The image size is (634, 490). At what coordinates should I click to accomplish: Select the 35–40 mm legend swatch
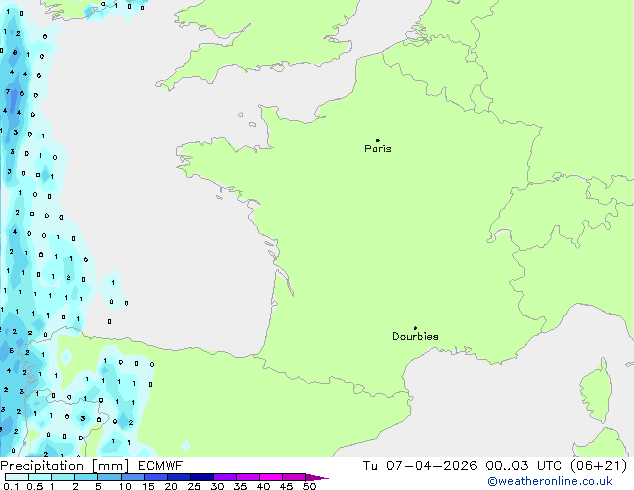pyautogui.click(x=248, y=477)
